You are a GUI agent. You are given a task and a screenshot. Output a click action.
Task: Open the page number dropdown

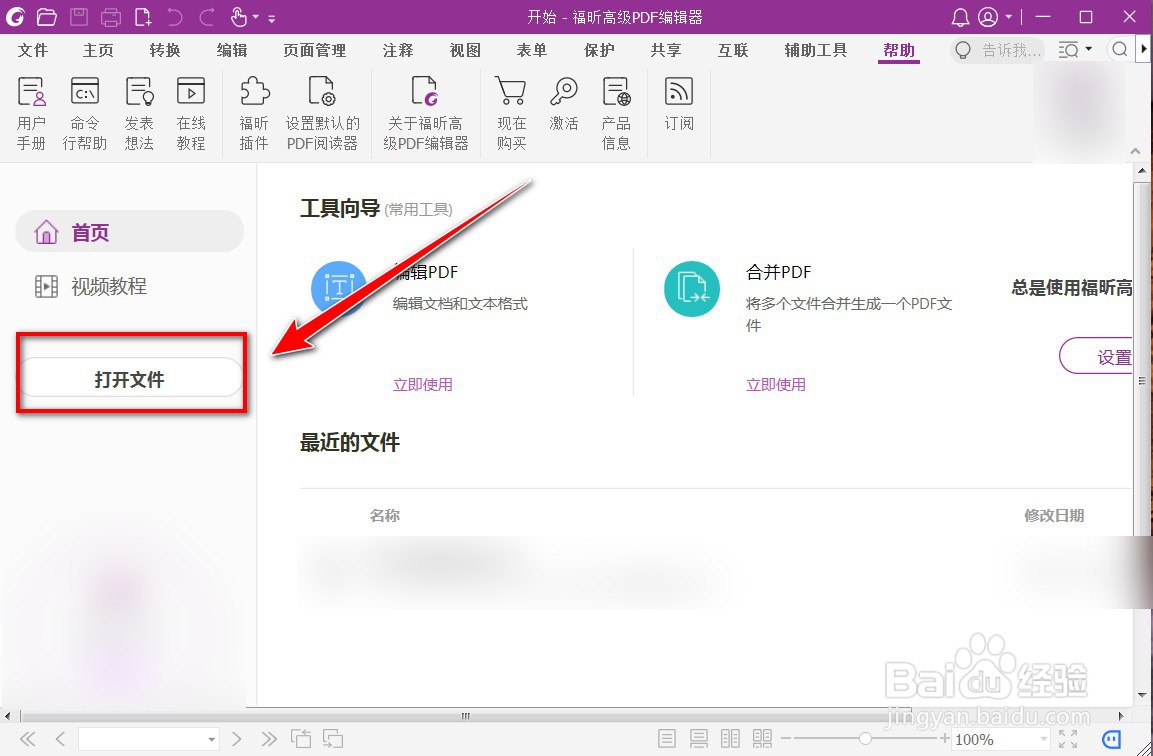coord(212,739)
